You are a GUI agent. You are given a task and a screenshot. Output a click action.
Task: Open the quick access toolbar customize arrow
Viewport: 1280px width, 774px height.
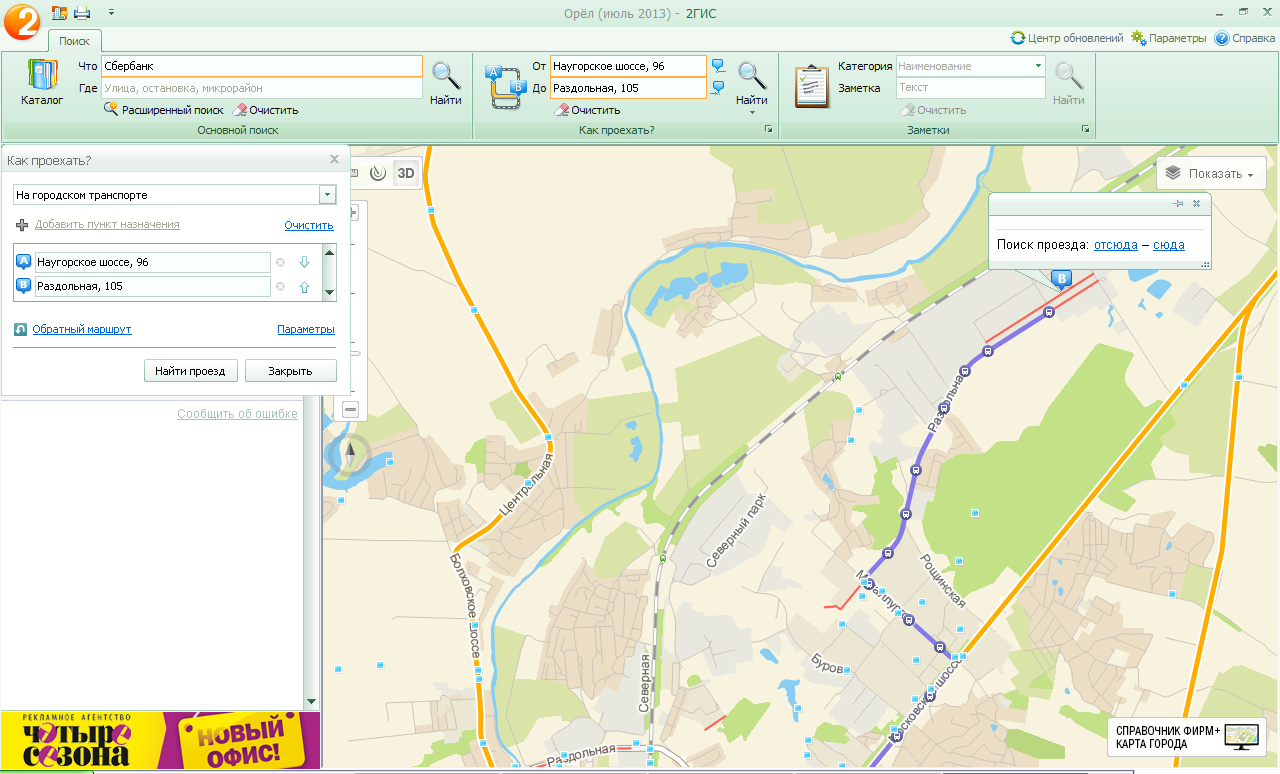tap(110, 12)
